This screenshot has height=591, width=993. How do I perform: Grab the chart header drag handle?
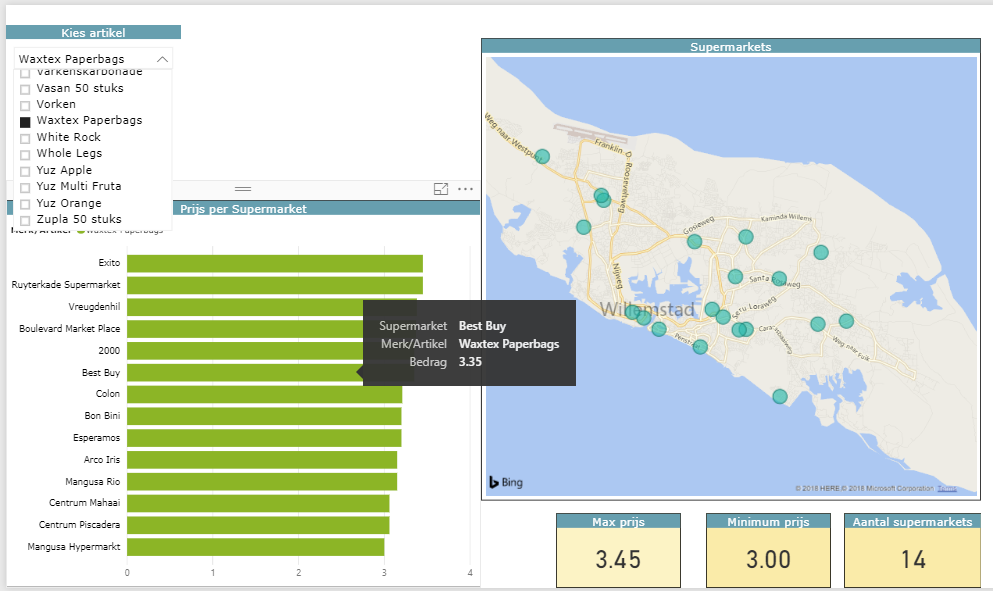click(243, 189)
